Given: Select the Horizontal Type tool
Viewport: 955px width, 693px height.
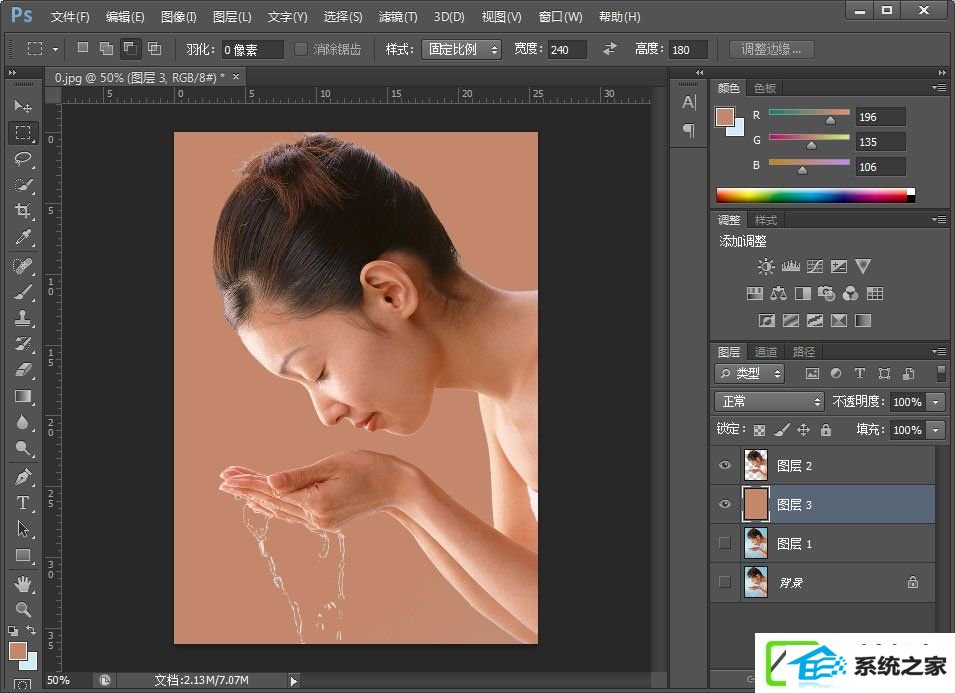Looking at the screenshot, I should pyautogui.click(x=23, y=502).
